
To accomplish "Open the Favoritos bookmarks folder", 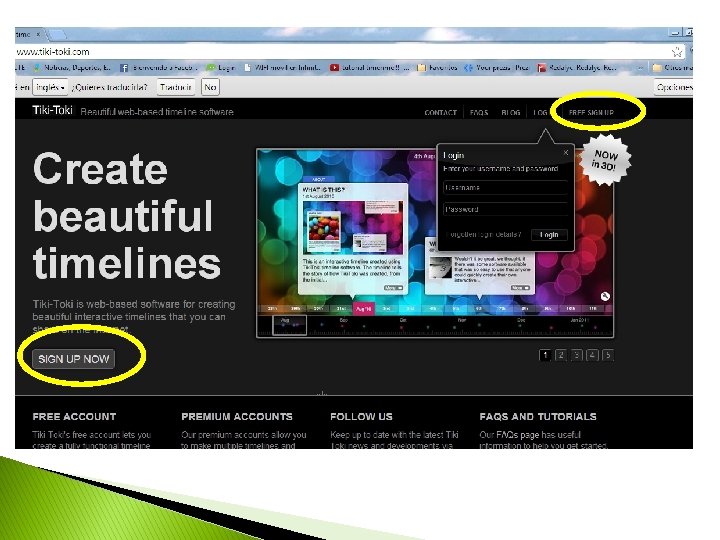I will pyautogui.click(x=437, y=68).
